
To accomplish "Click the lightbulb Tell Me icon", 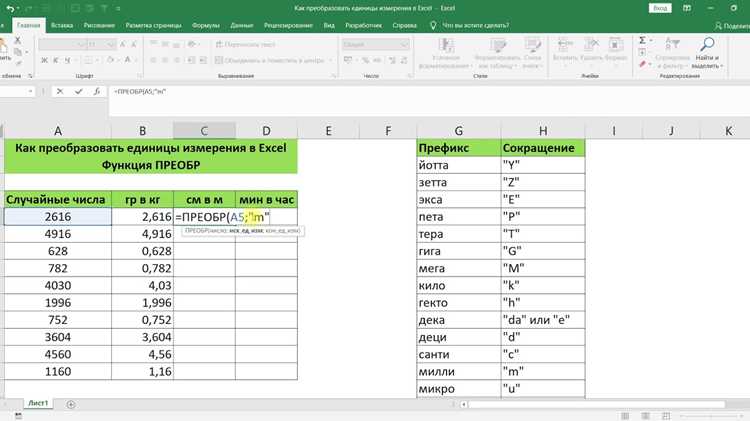I will (x=433, y=25).
